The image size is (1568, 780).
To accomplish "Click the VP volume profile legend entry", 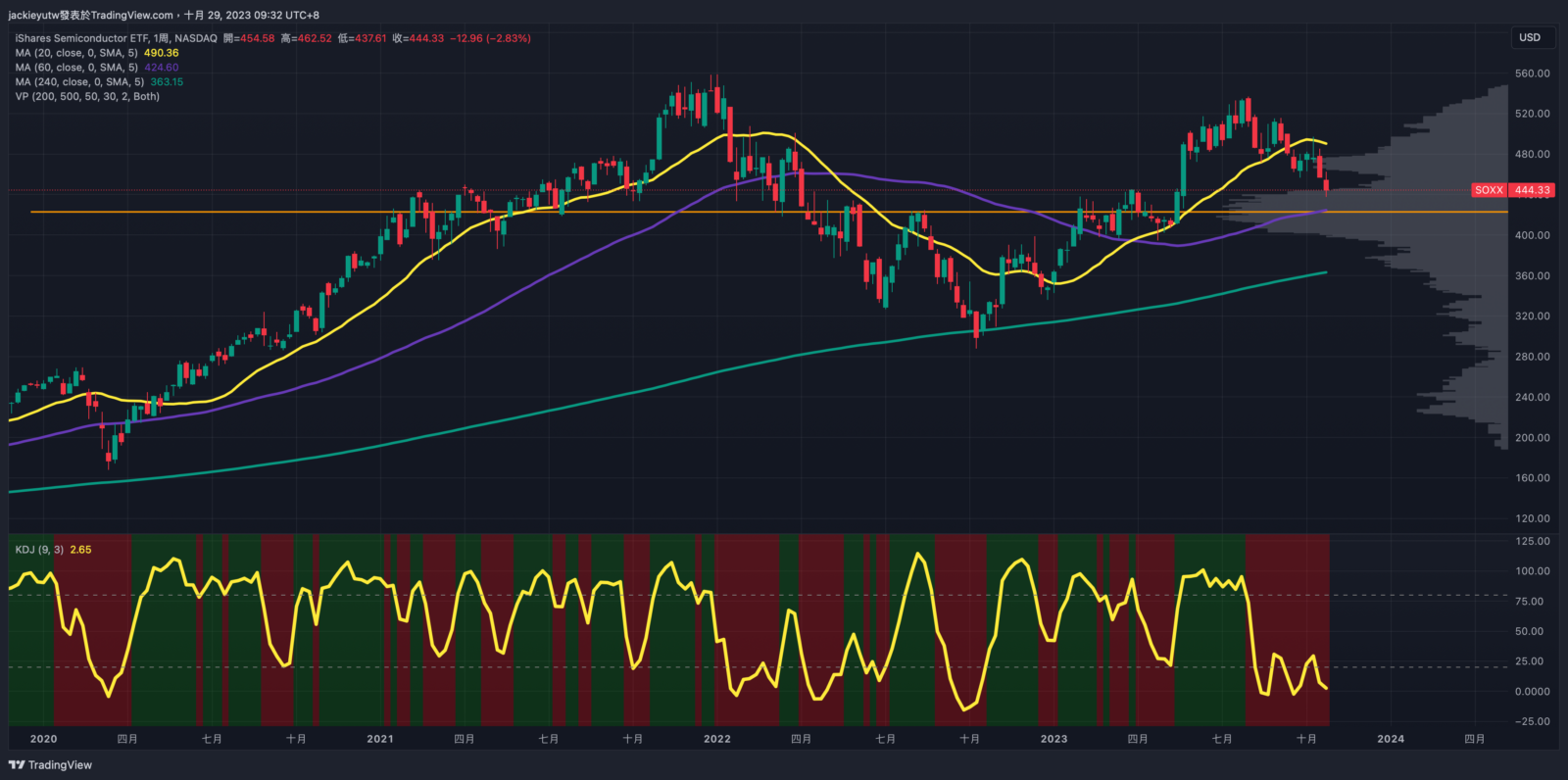I will pyautogui.click(x=87, y=96).
